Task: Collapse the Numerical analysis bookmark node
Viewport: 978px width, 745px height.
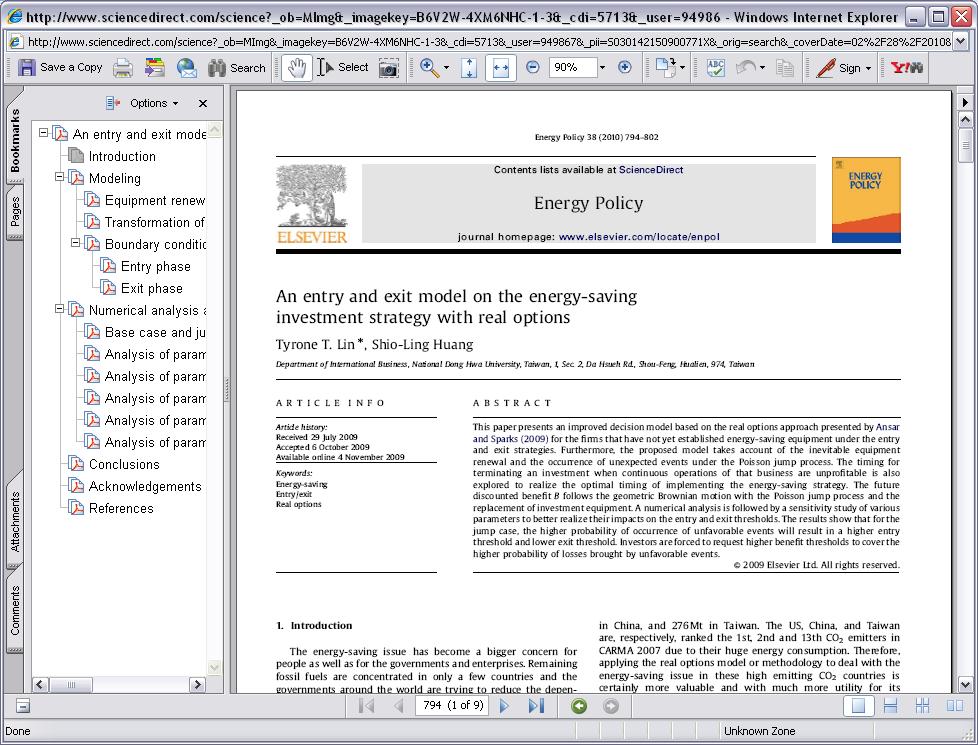Action: click(60, 309)
